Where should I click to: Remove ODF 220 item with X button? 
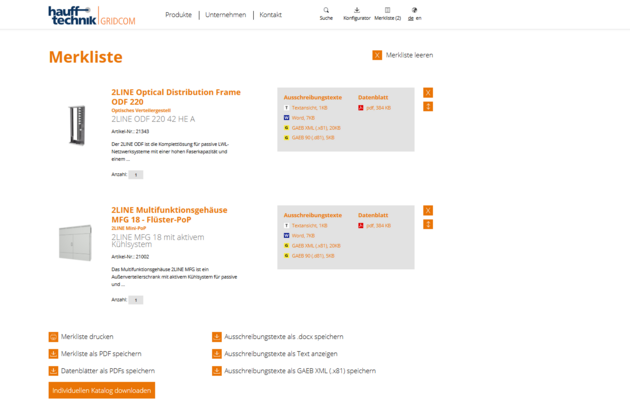pos(428,93)
